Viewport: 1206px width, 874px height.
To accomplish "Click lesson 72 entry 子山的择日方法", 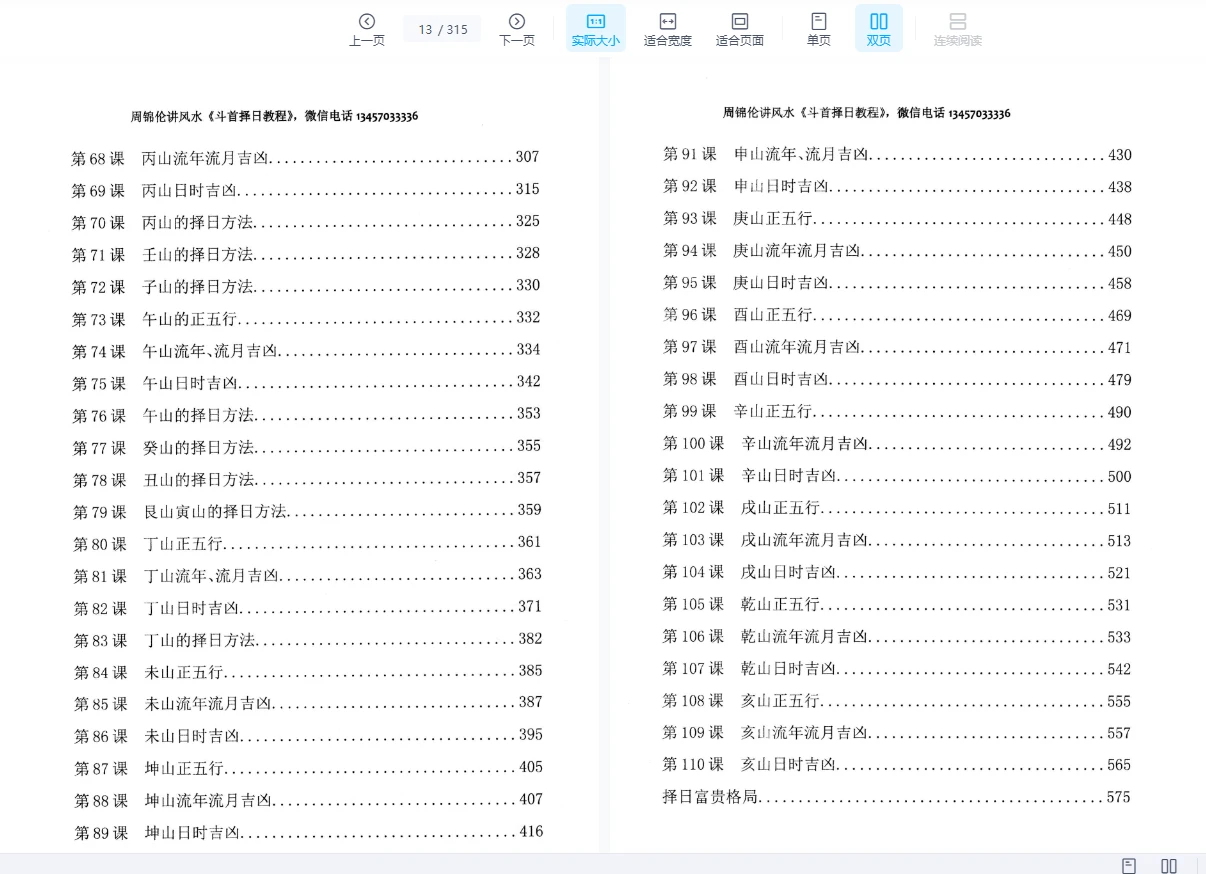I will 306,286.
